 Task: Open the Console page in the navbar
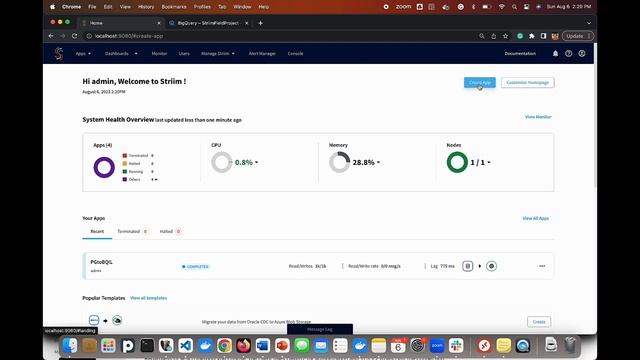pos(296,53)
